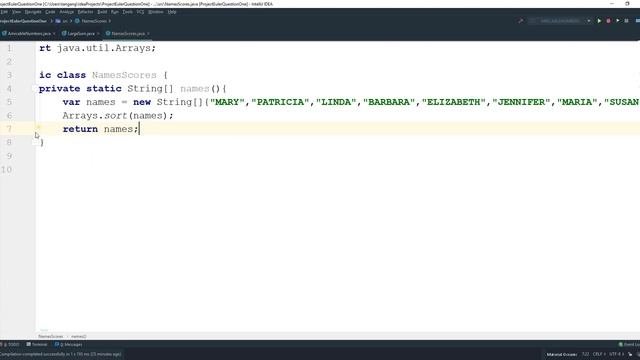Click the cursor position indicator in status bar
Image resolution: width=640 pixels, height=360 pixels.
[586, 354]
